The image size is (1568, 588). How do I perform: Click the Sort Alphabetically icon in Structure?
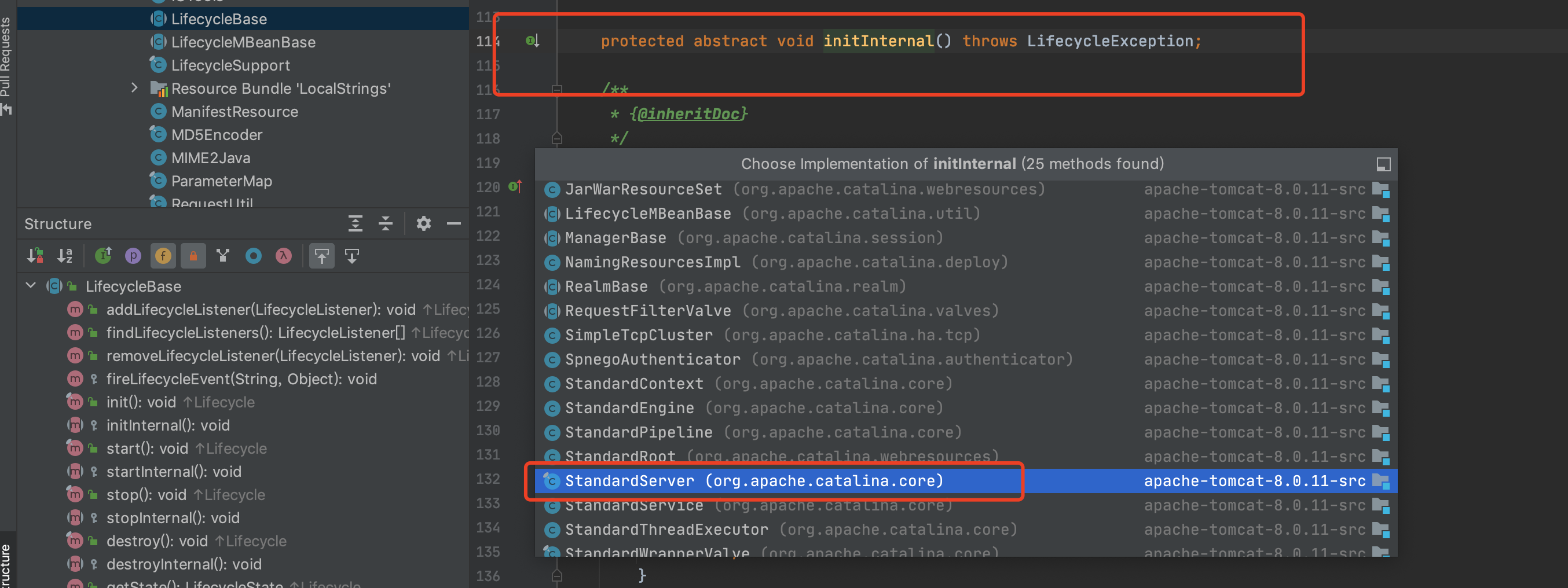coord(64,256)
